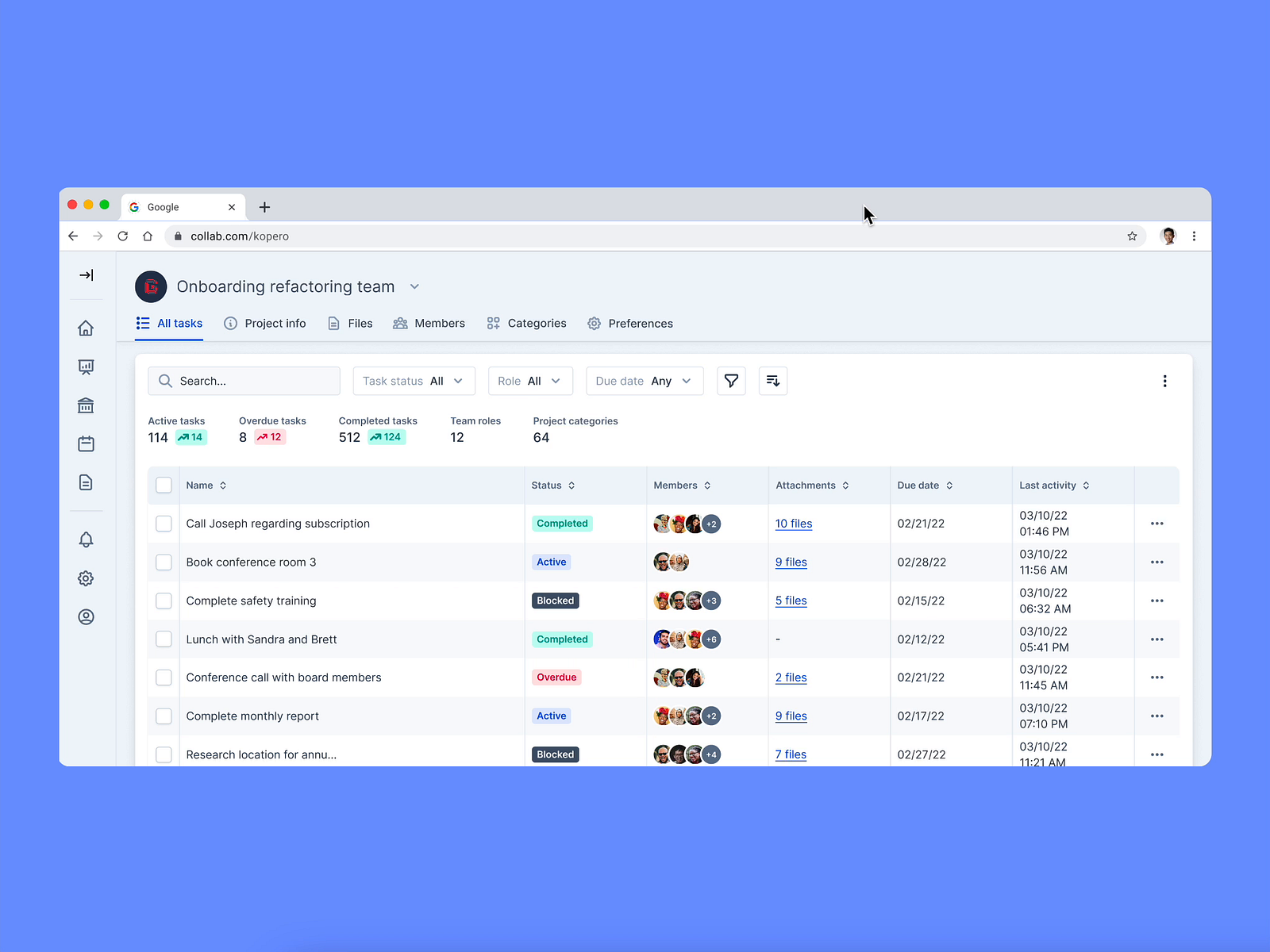Select the checkbox for 'Lunch with Sandra and Brett'

coord(164,639)
